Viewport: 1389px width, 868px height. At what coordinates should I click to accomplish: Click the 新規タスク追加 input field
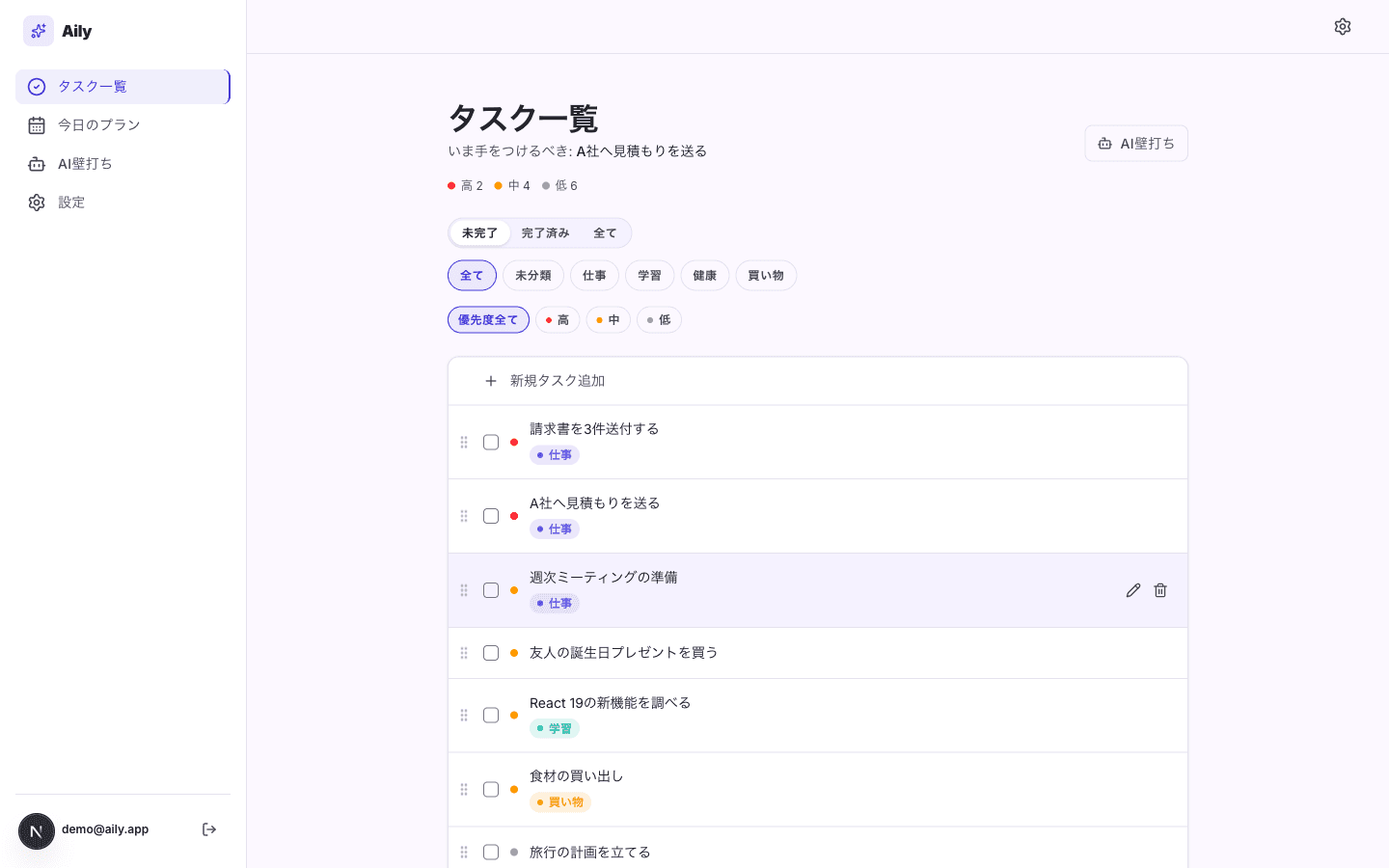click(818, 381)
